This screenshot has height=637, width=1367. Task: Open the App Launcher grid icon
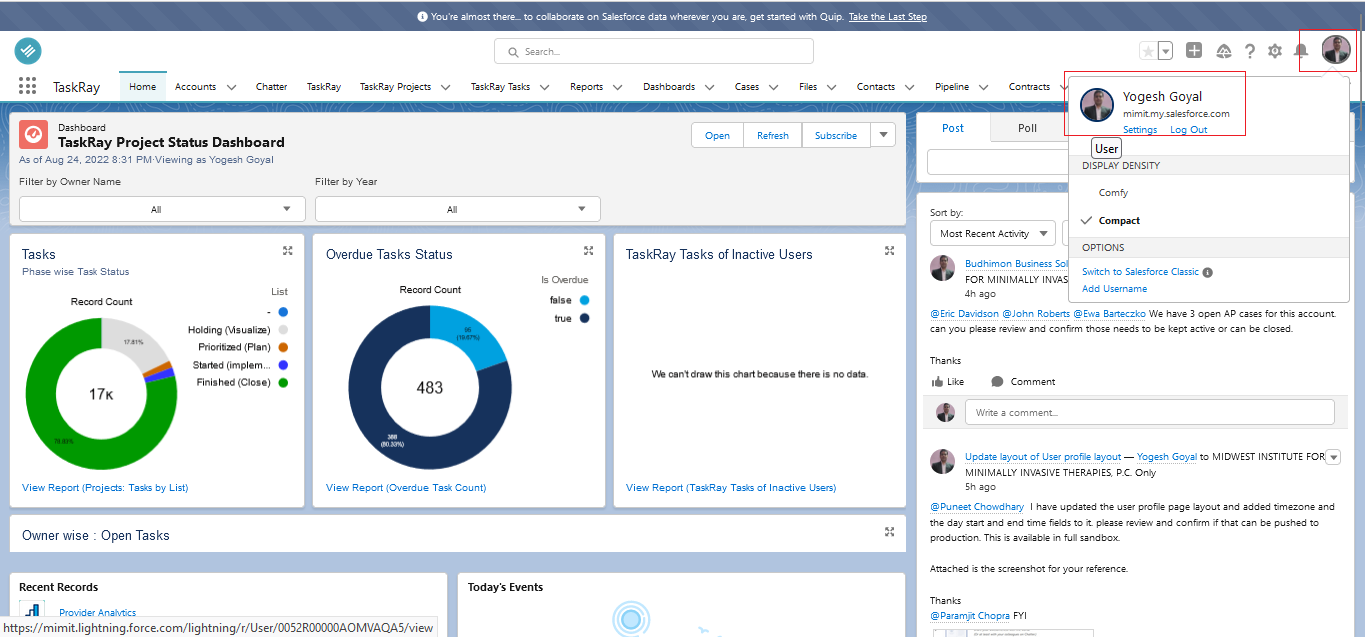27,86
